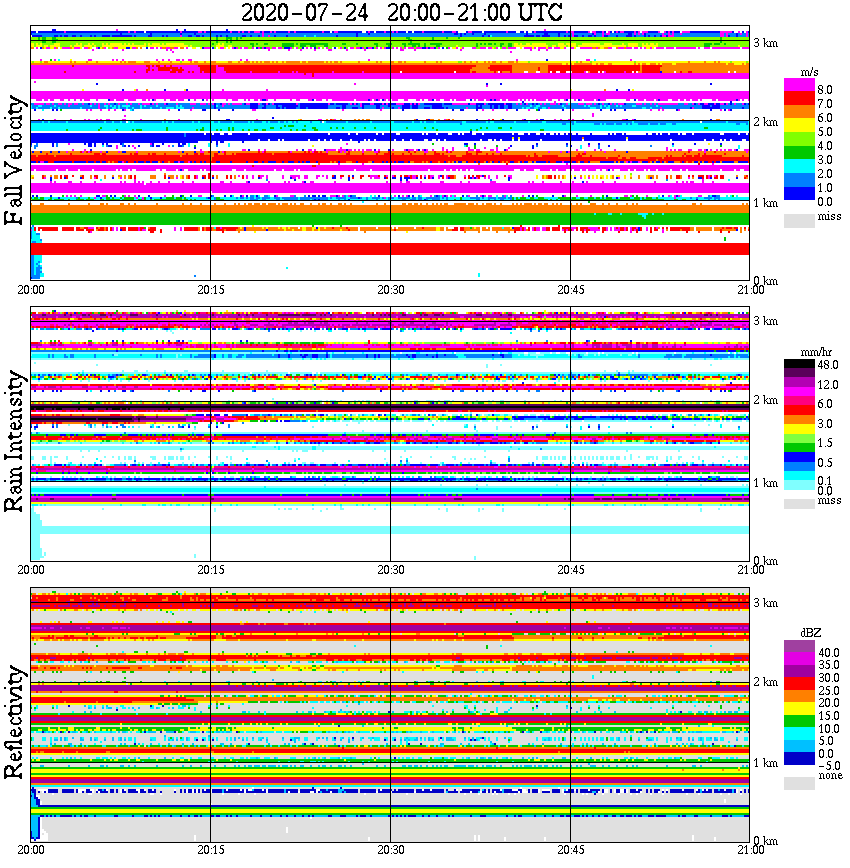Image resolution: width=850 pixels, height=868 pixels.
Task: Pick the gray 'miss' swatch in mm/hr legend
Action: 799,503
